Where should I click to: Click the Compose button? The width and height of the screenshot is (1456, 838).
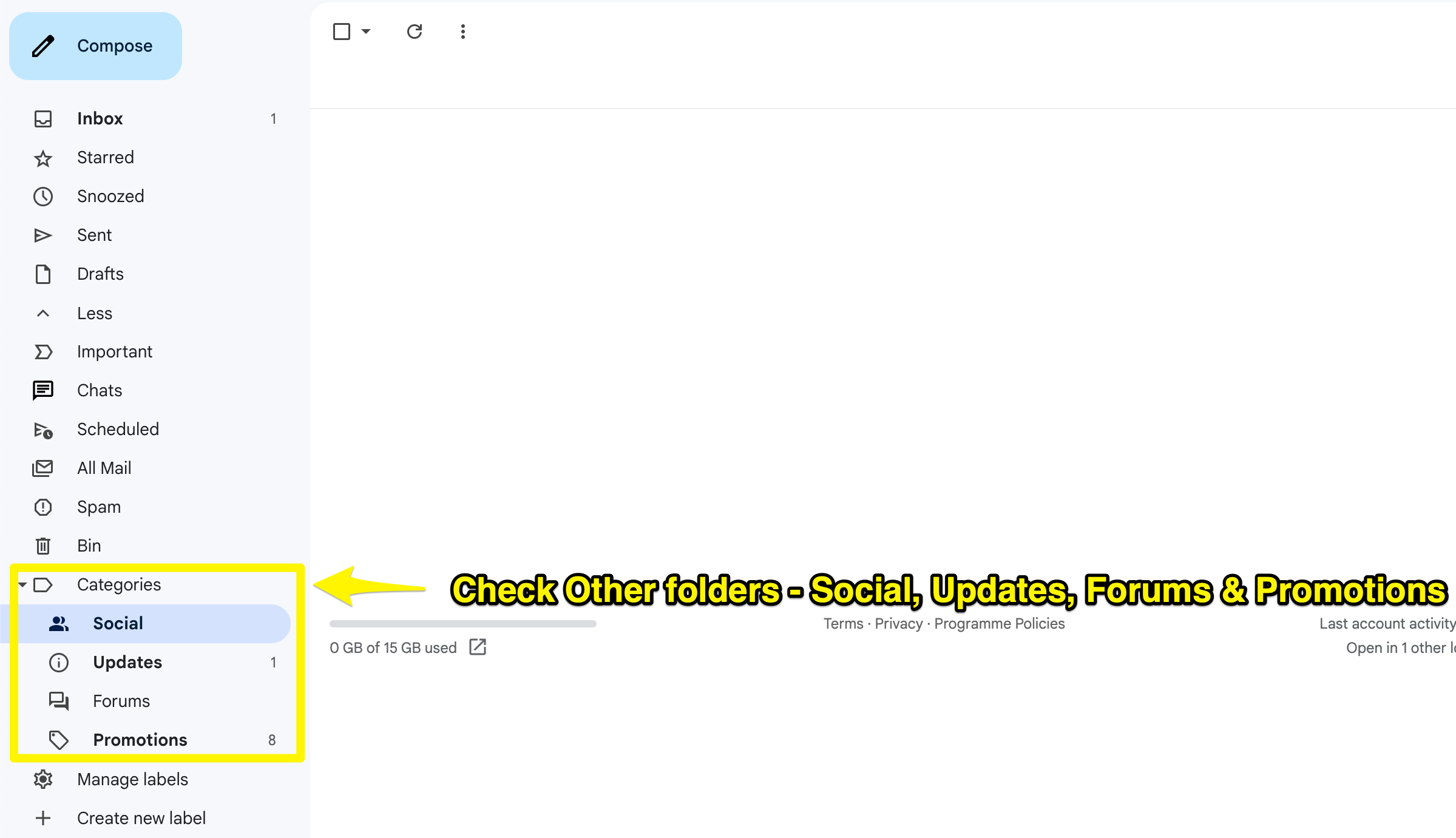[x=95, y=46]
